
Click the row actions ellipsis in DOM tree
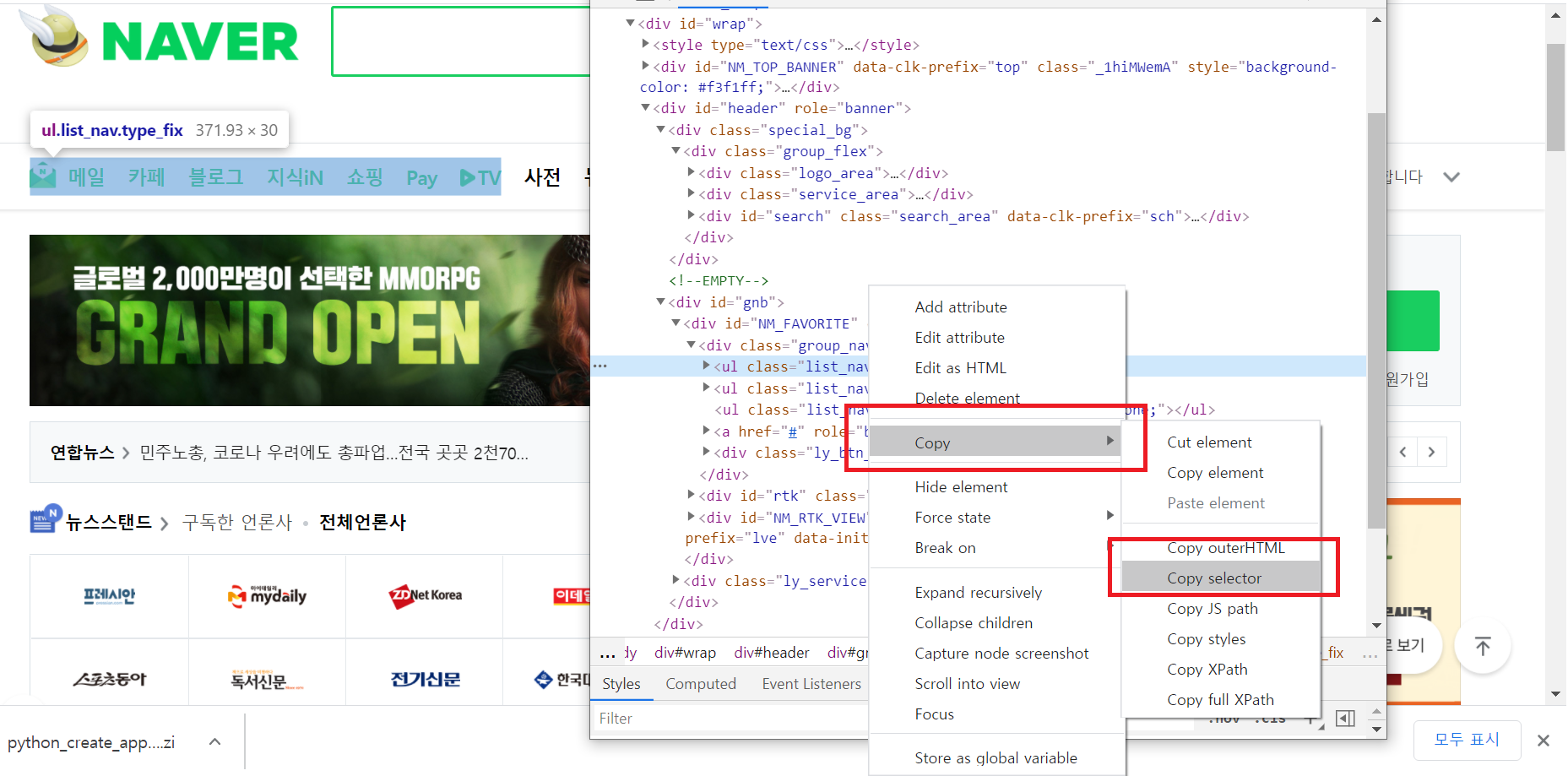[x=600, y=366]
